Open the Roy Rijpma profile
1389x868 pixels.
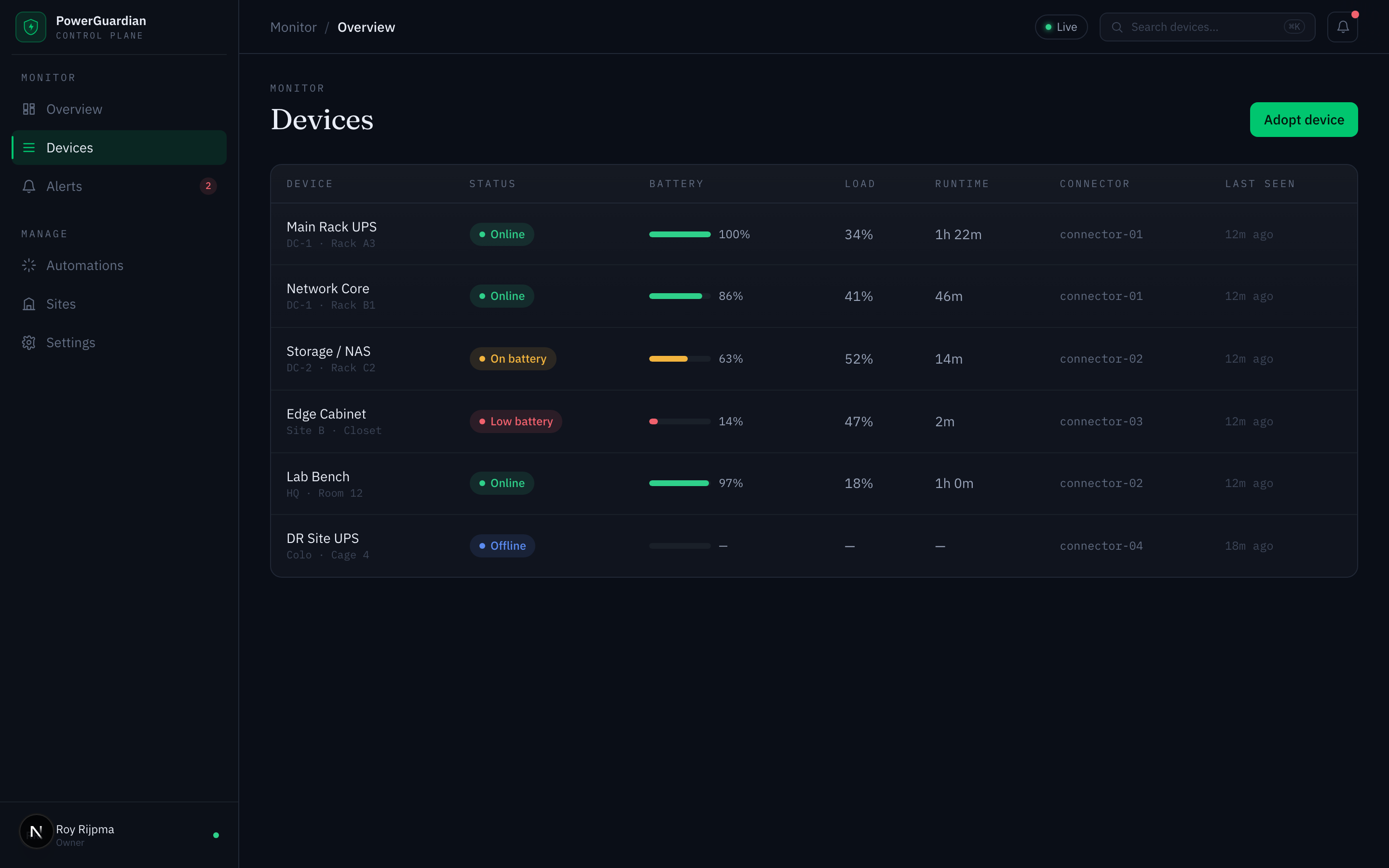[119, 835]
